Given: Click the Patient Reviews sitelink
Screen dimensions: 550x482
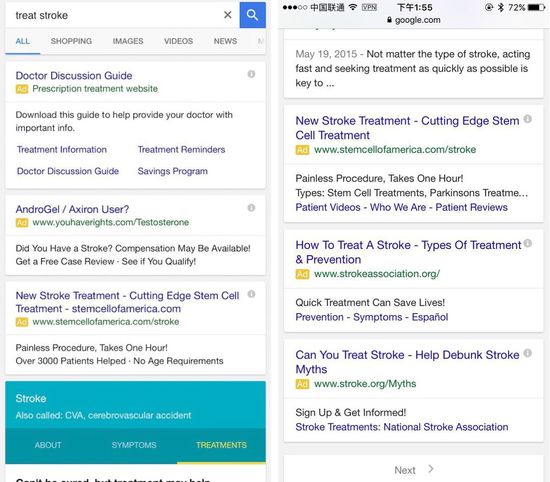Looking at the screenshot, I should point(471,207).
